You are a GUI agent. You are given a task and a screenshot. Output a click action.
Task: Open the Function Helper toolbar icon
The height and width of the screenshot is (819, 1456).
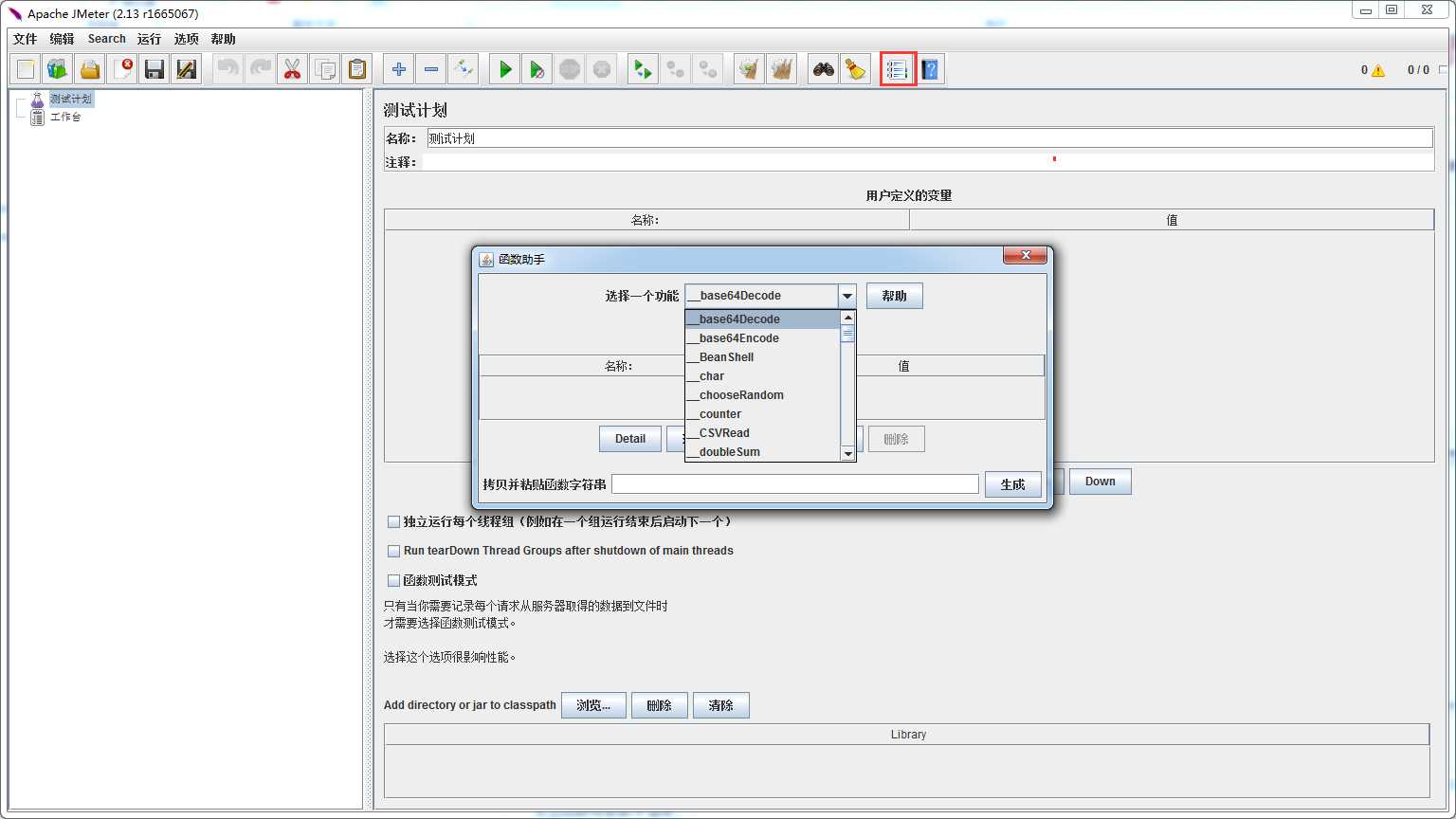click(898, 69)
